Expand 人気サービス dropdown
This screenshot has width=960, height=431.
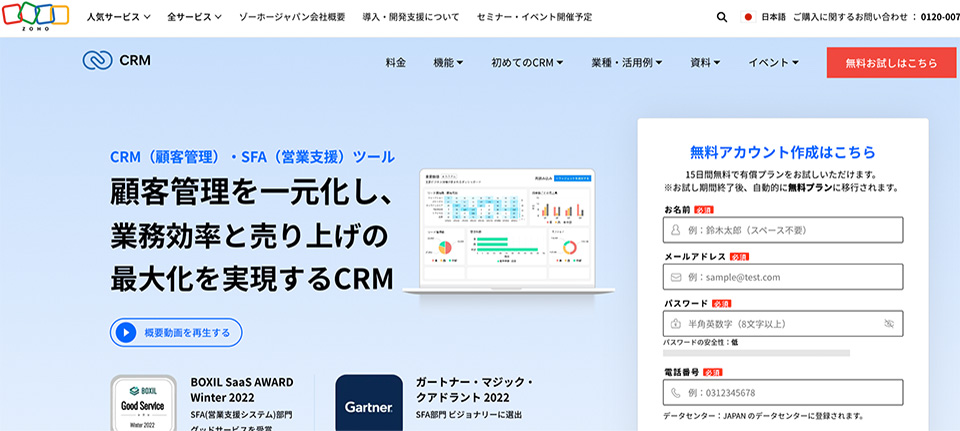coord(119,17)
